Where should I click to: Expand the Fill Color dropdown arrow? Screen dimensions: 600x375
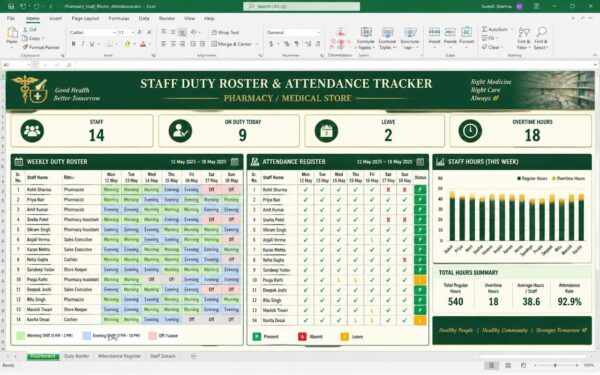[x=134, y=44]
